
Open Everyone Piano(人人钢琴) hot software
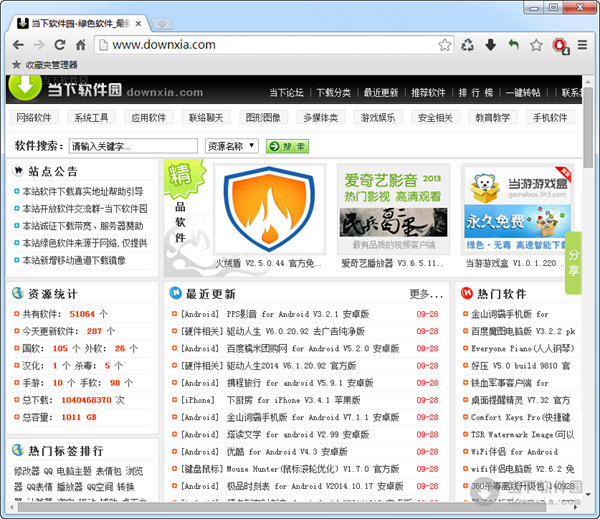(523, 349)
